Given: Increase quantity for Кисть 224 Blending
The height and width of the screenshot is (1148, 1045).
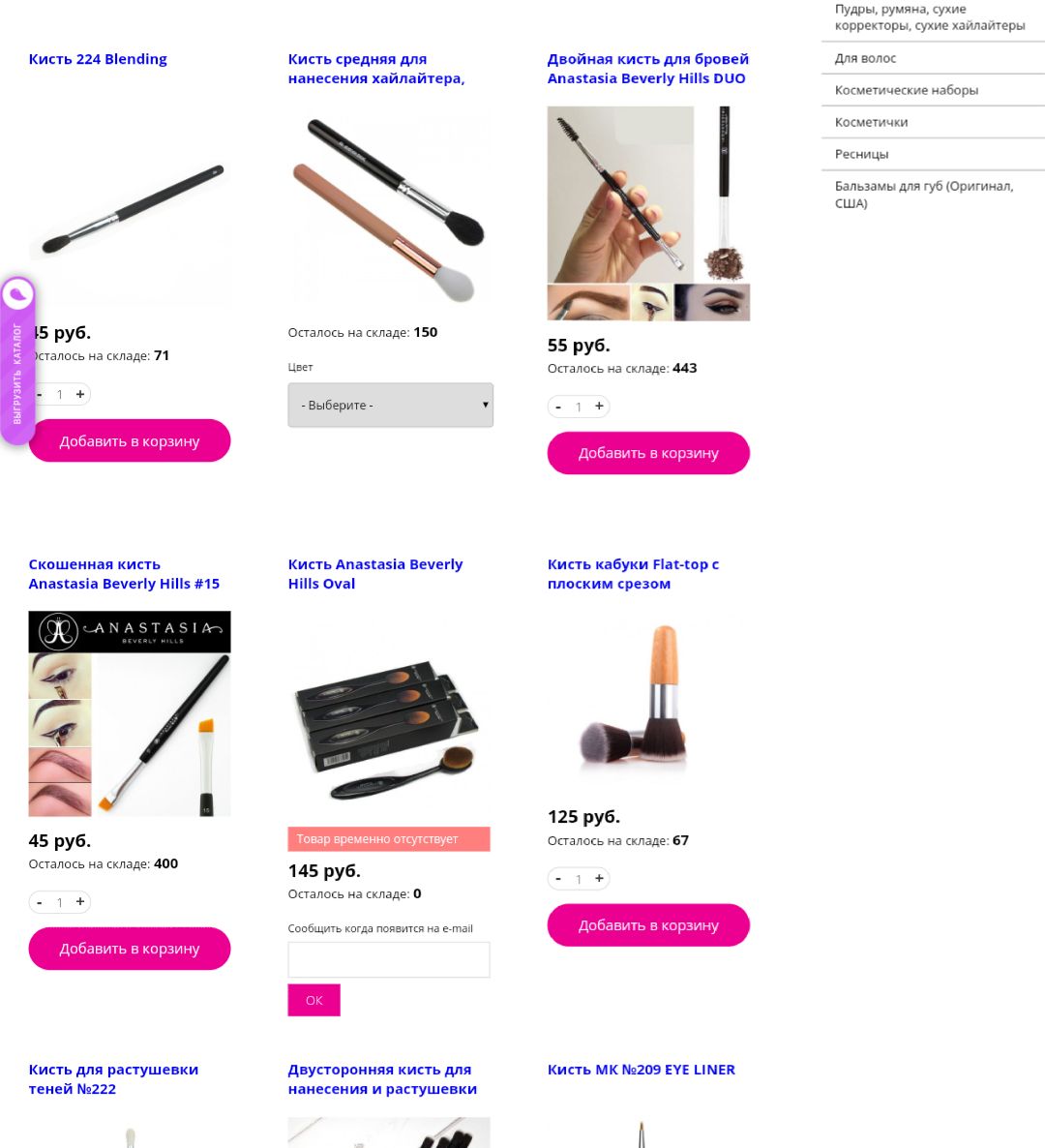Looking at the screenshot, I should 79,394.
